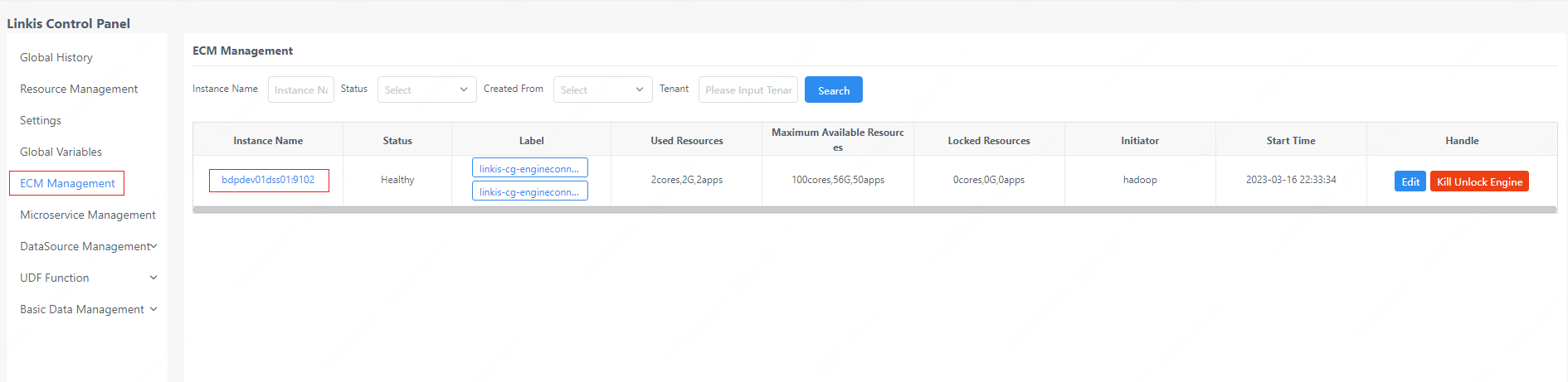Focus the Instance Name input field

click(x=300, y=89)
